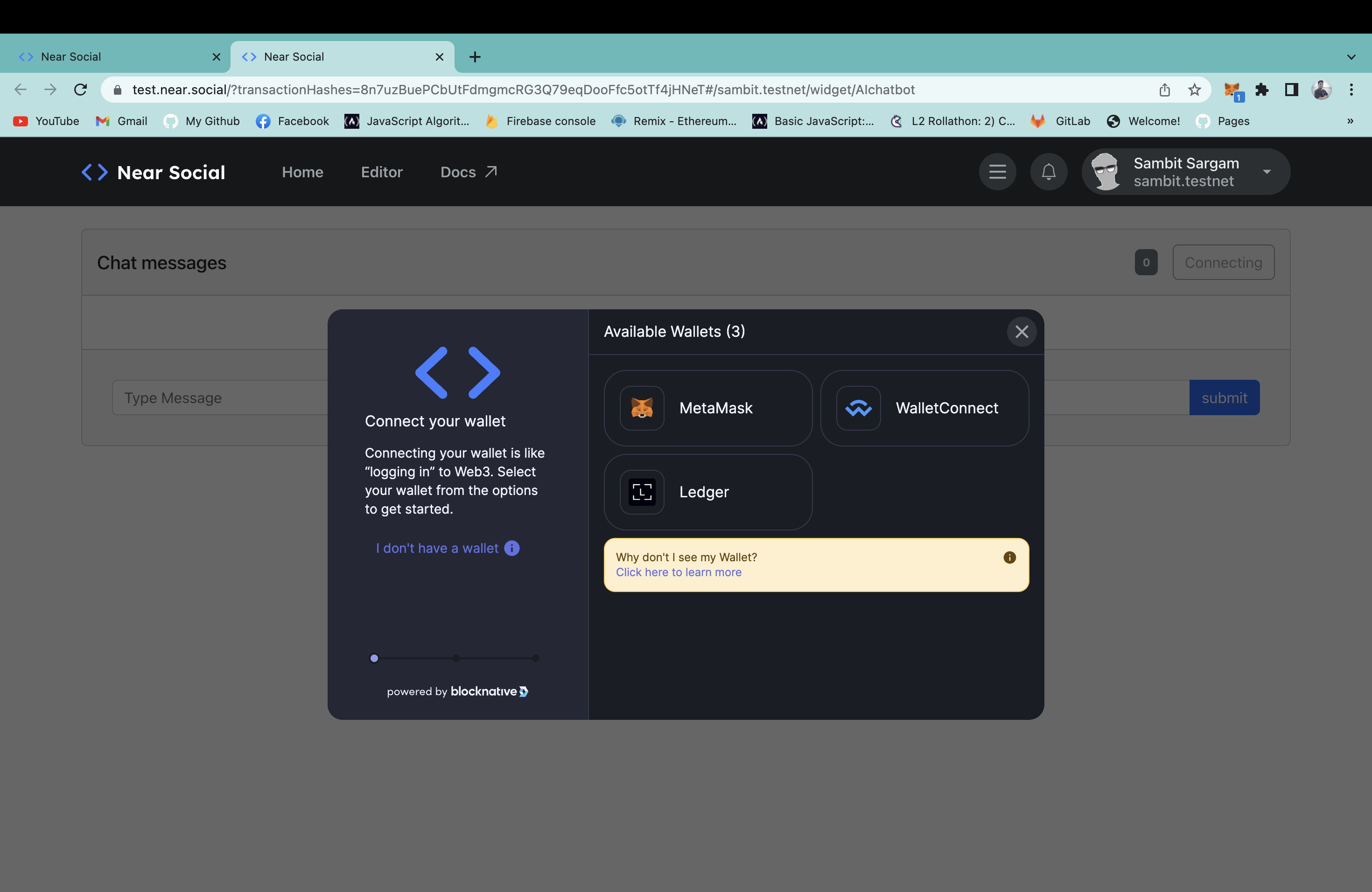Select the MetaMask wallet option

[x=707, y=408]
